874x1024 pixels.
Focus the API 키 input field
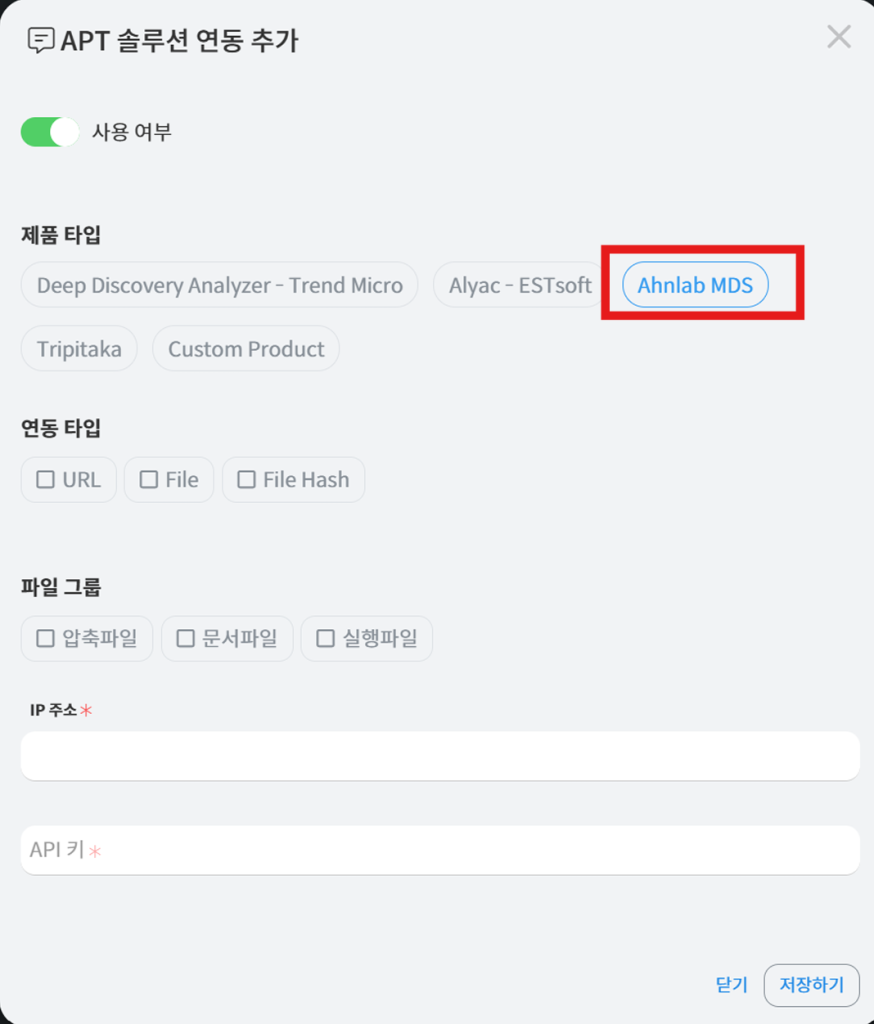(x=440, y=850)
